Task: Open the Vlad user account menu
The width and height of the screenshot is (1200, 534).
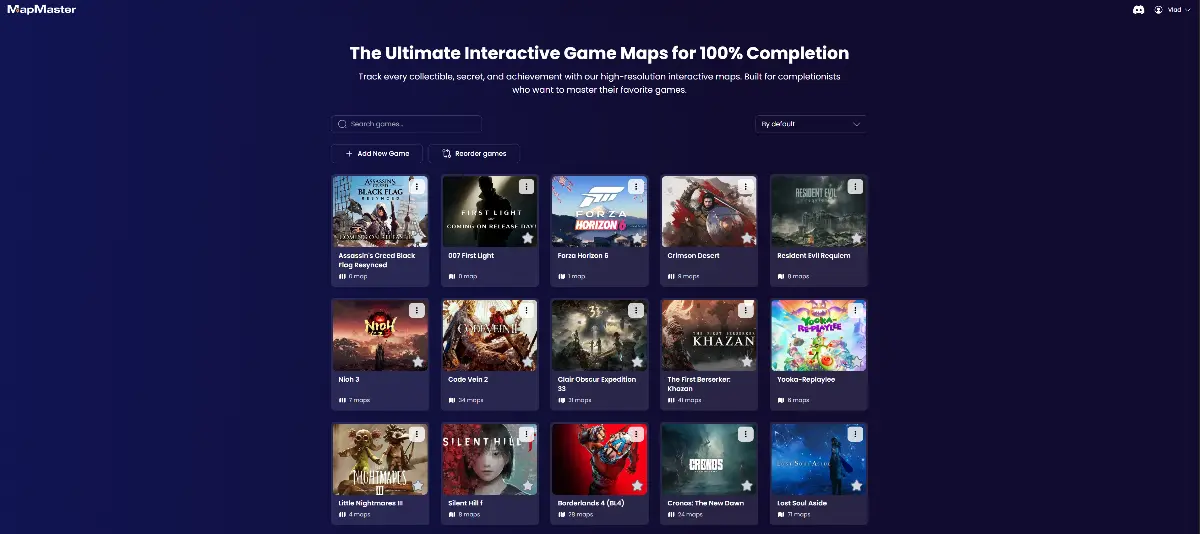Action: 1172,9
